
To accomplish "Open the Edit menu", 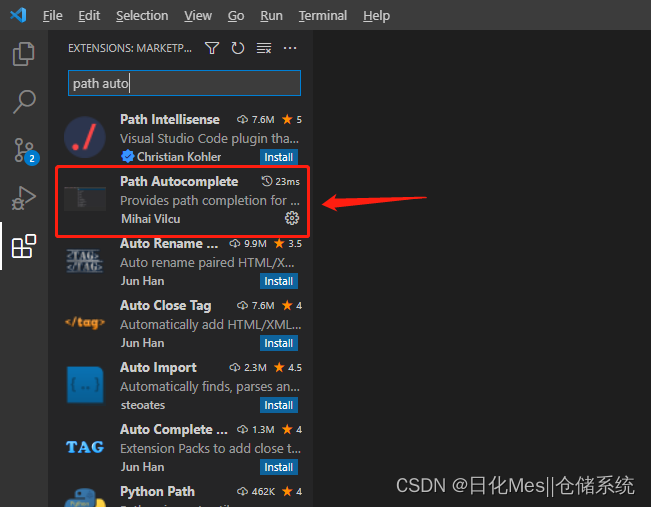I will [x=89, y=16].
